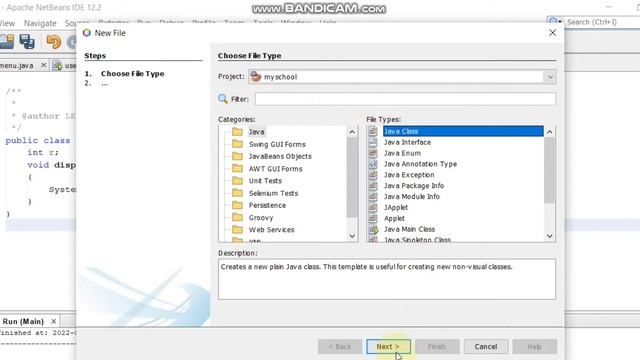Click Categories scroll down arrow

tap(352, 236)
